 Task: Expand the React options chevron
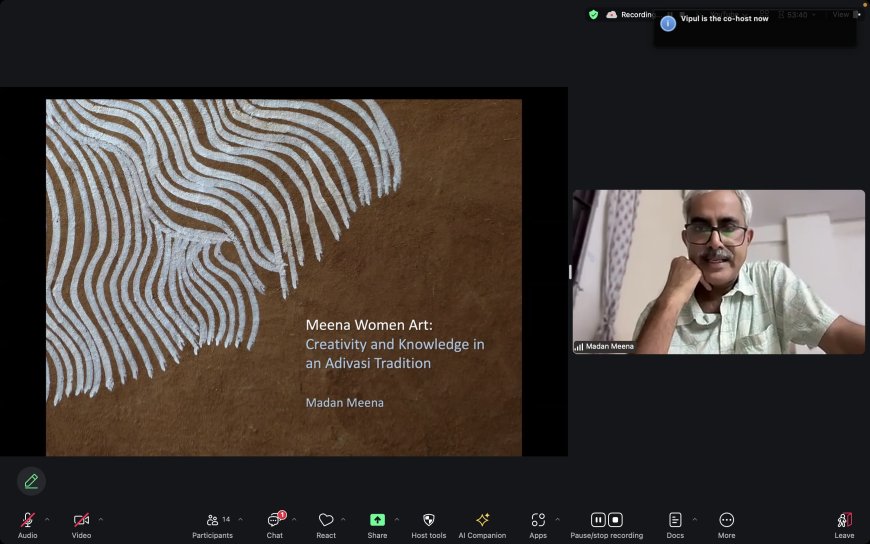pos(343,520)
